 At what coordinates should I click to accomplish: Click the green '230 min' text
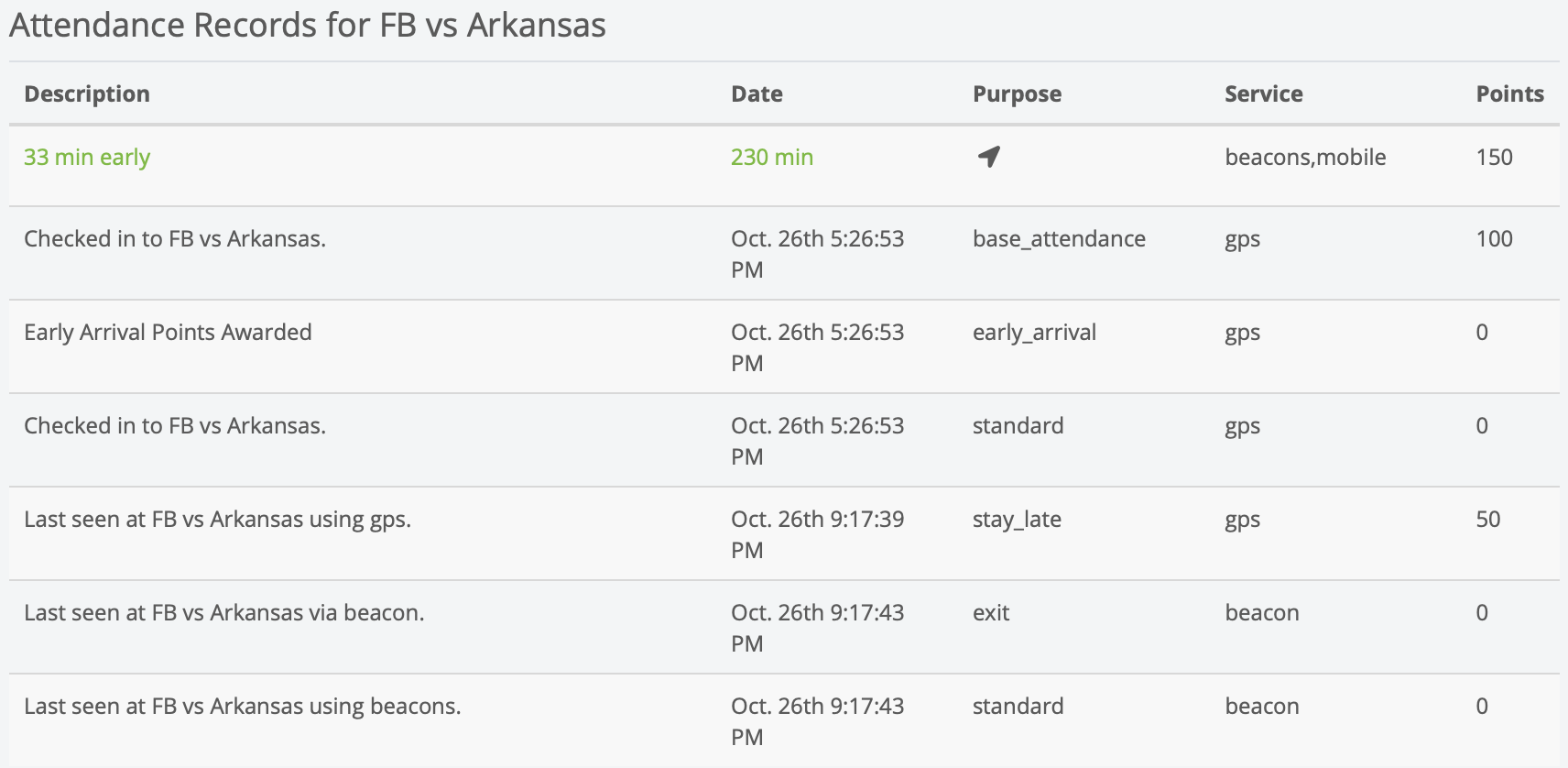772,157
